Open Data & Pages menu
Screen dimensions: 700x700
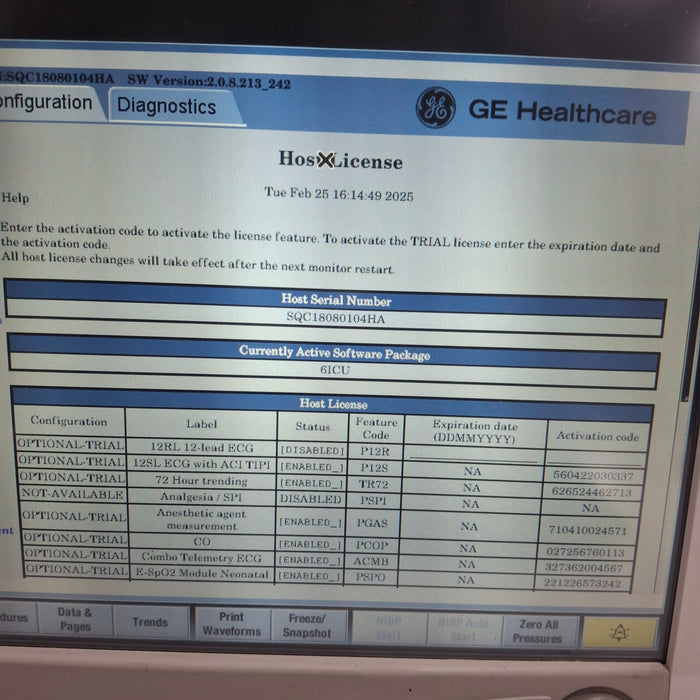coord(75,619)
